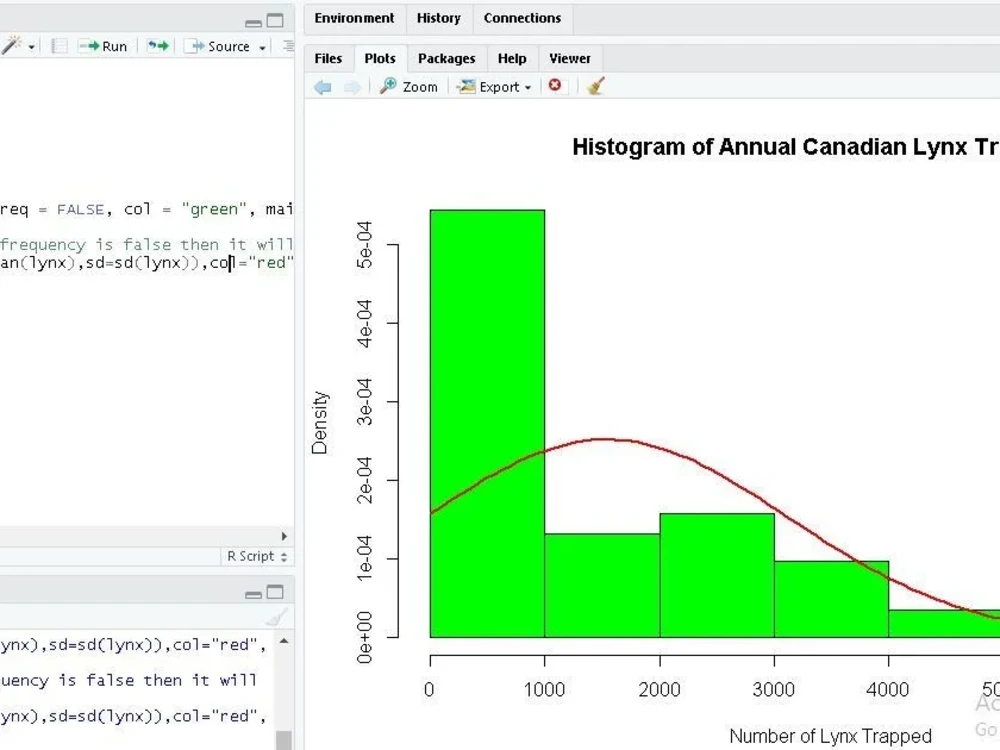Open the R Script file type selector
Image resolution: width=1000 pixels, height=750 pixels.
coord(257,556)
